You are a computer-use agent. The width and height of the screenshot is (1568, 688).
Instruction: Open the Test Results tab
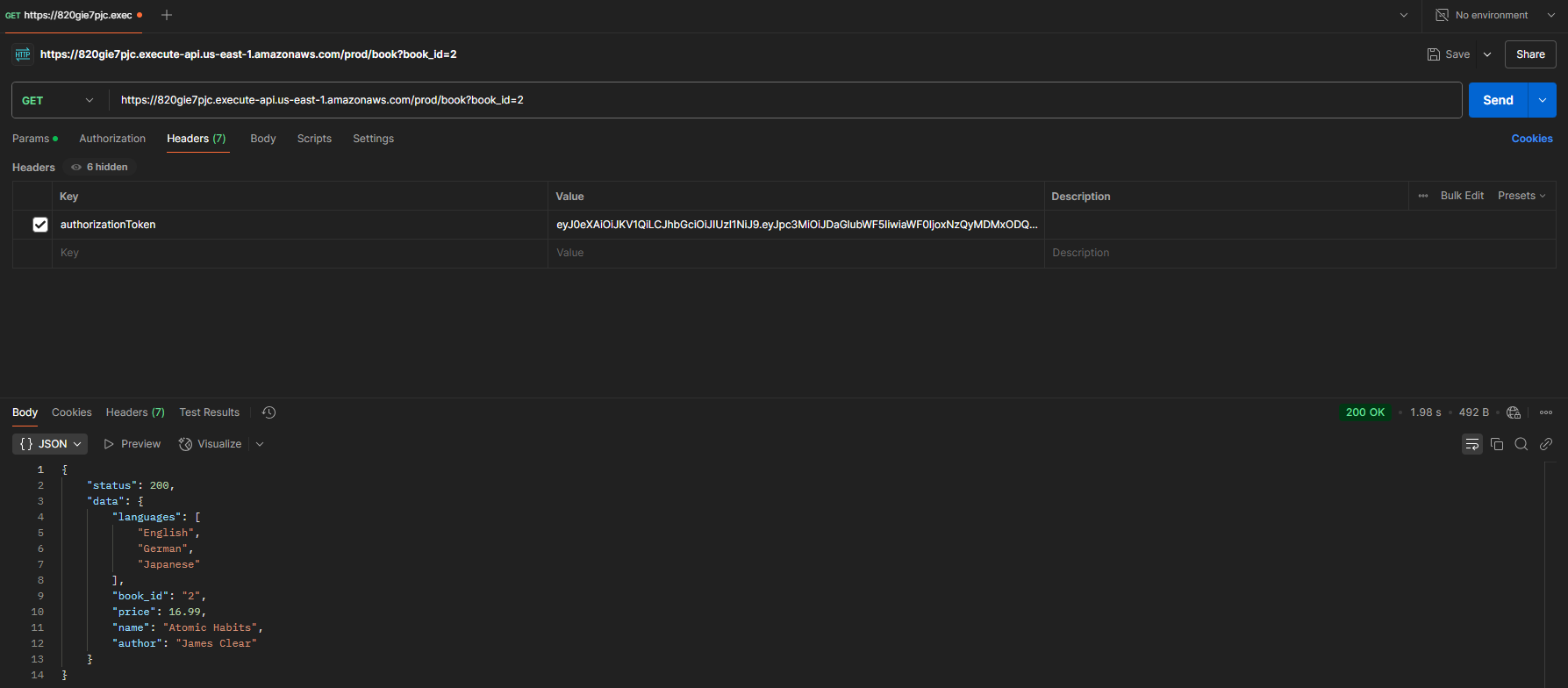[209, 412]
